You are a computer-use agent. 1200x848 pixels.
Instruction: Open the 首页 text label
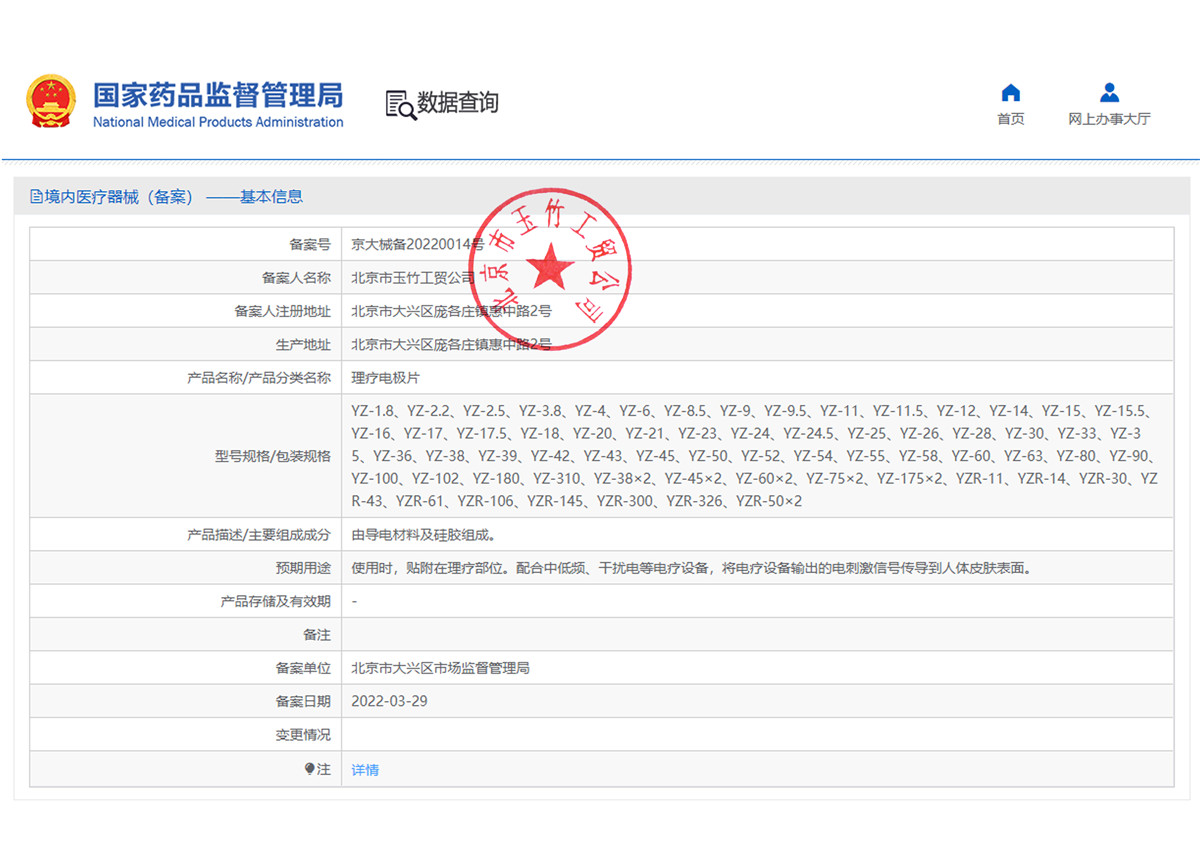pyautogui.click(x=1010, y=119)
